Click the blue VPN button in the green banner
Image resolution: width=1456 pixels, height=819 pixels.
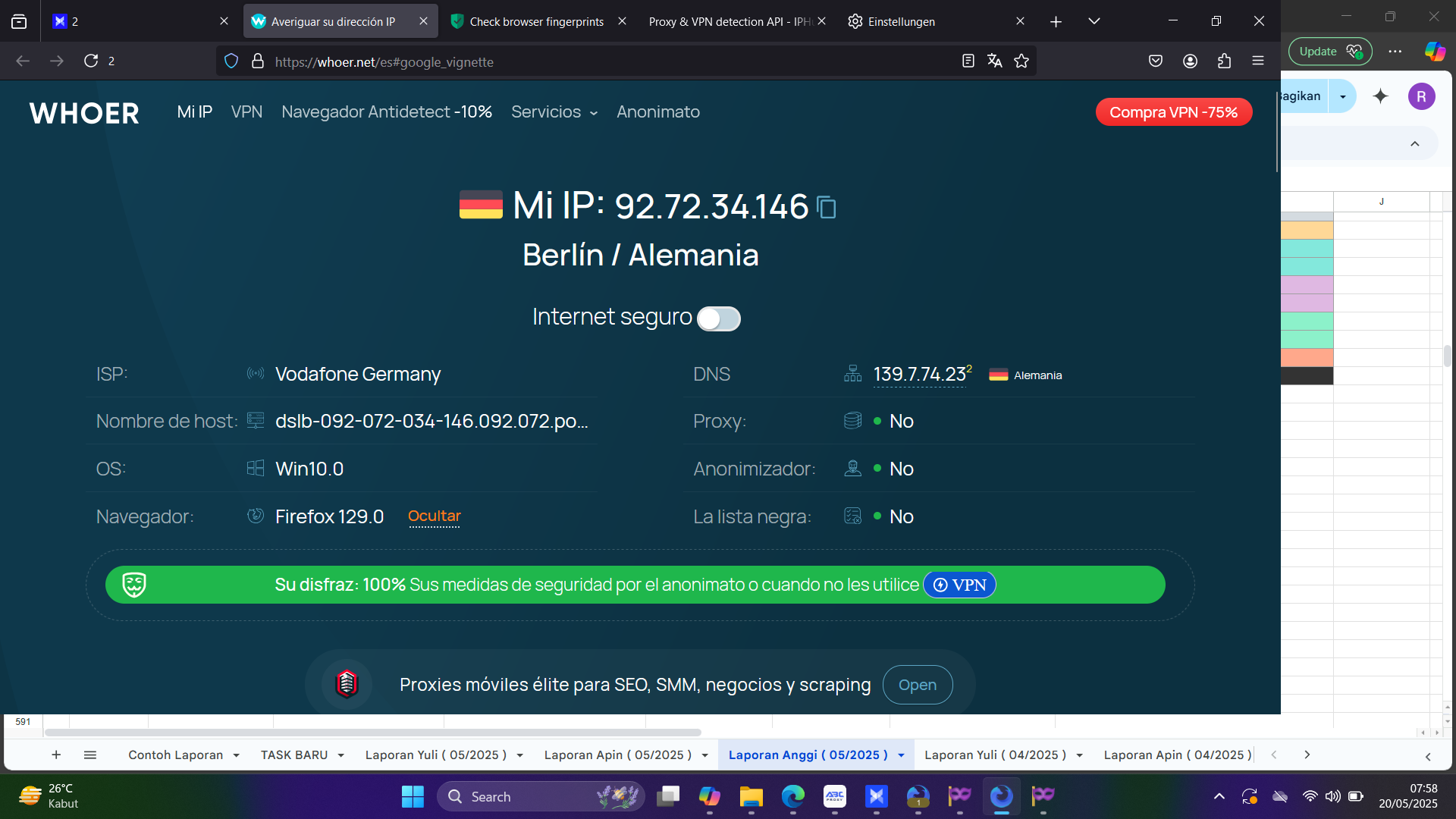point(959,585)
